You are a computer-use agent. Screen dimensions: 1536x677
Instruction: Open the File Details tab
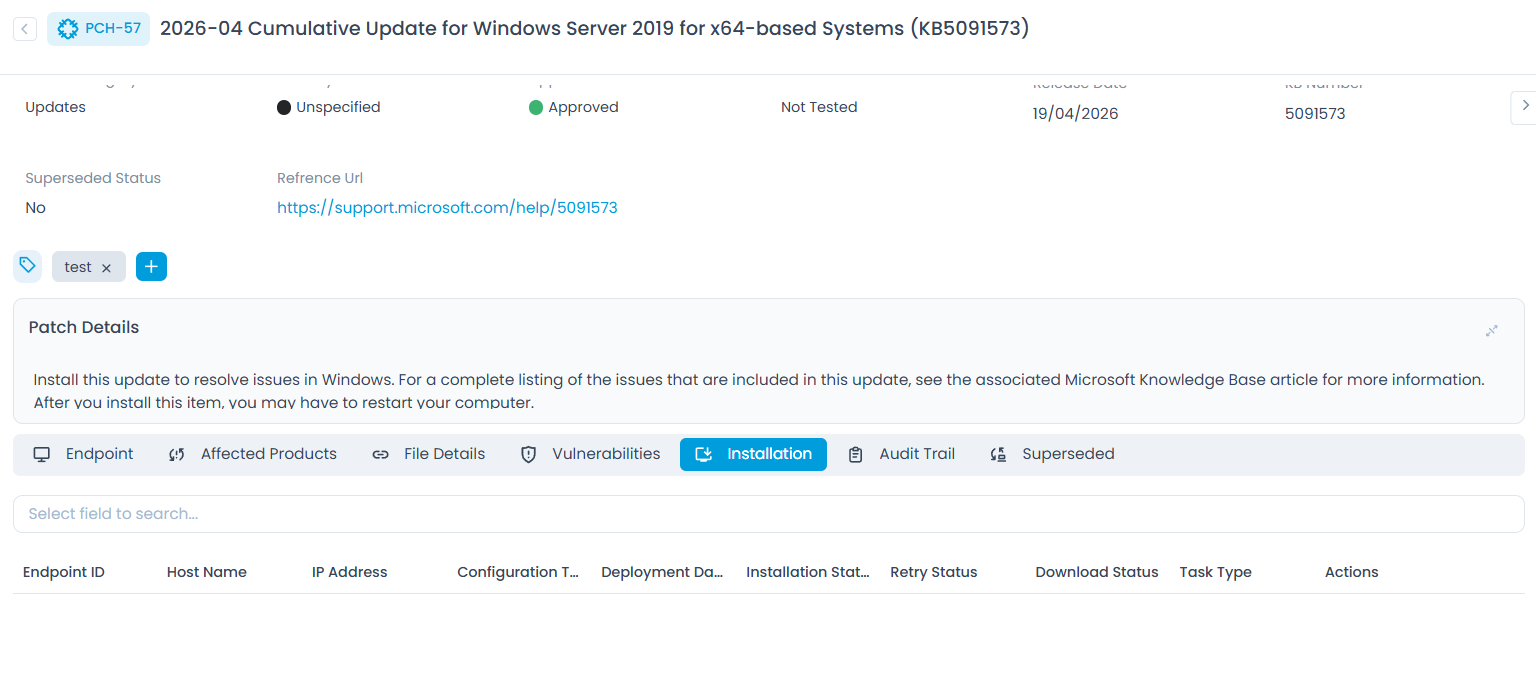[x=429, y=454]
